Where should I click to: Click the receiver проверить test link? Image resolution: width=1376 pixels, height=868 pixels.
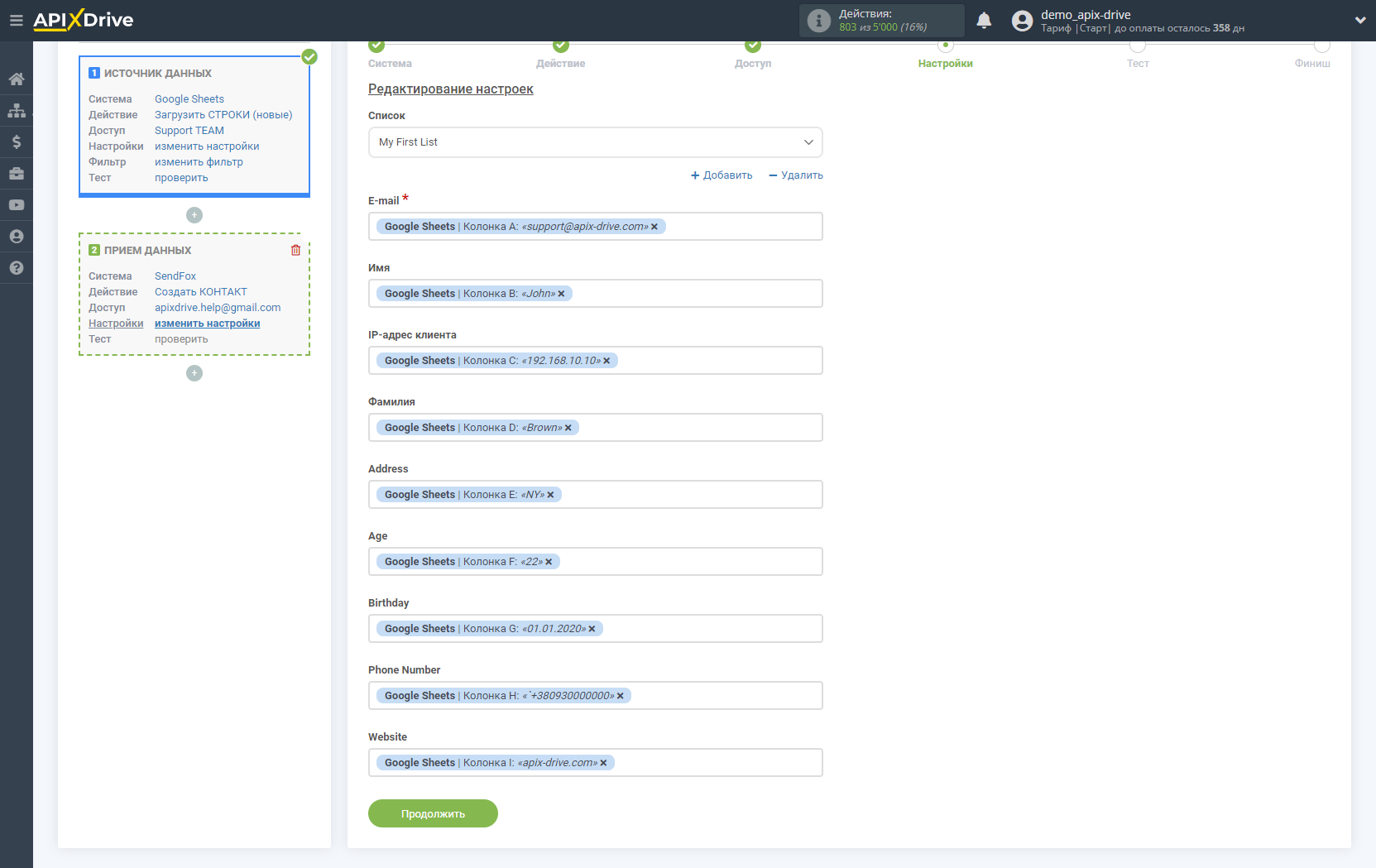tap(181, 339)
